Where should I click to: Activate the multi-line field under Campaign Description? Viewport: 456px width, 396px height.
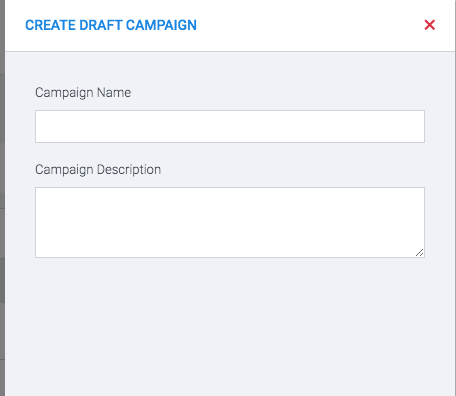(230, 222)
